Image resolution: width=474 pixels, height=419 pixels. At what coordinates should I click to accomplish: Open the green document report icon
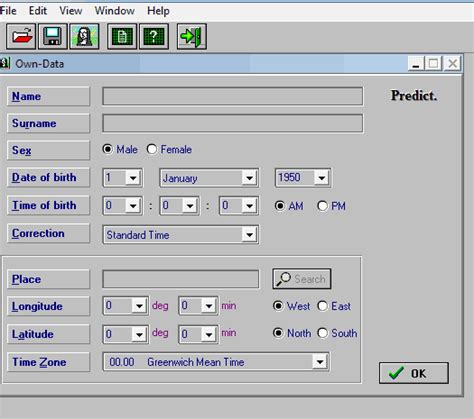122,36
